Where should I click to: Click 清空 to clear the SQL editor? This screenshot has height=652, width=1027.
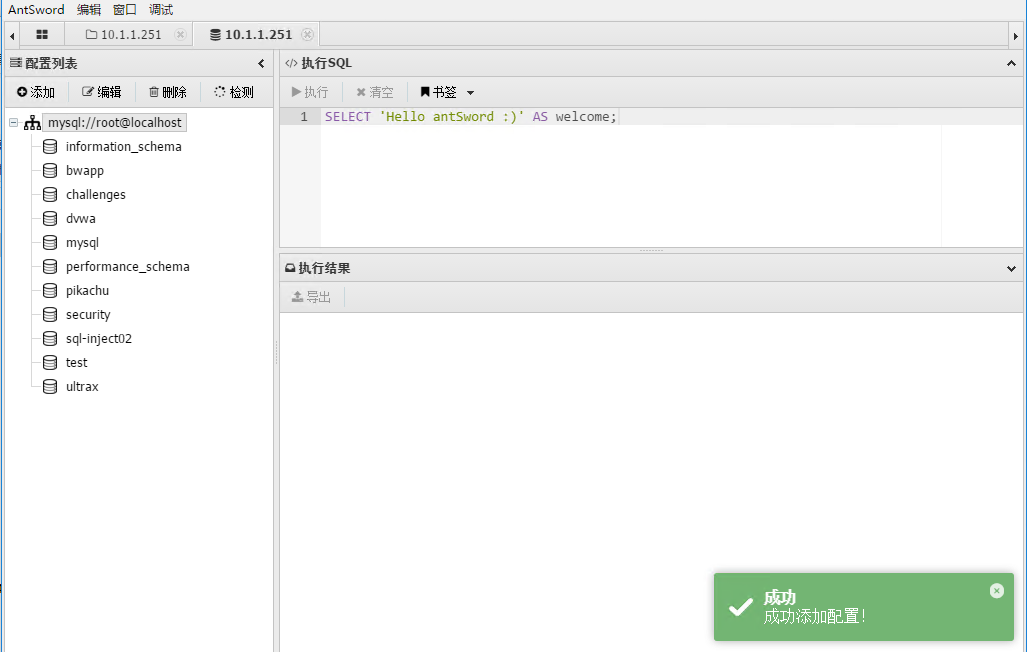click(x=375, y=92)
